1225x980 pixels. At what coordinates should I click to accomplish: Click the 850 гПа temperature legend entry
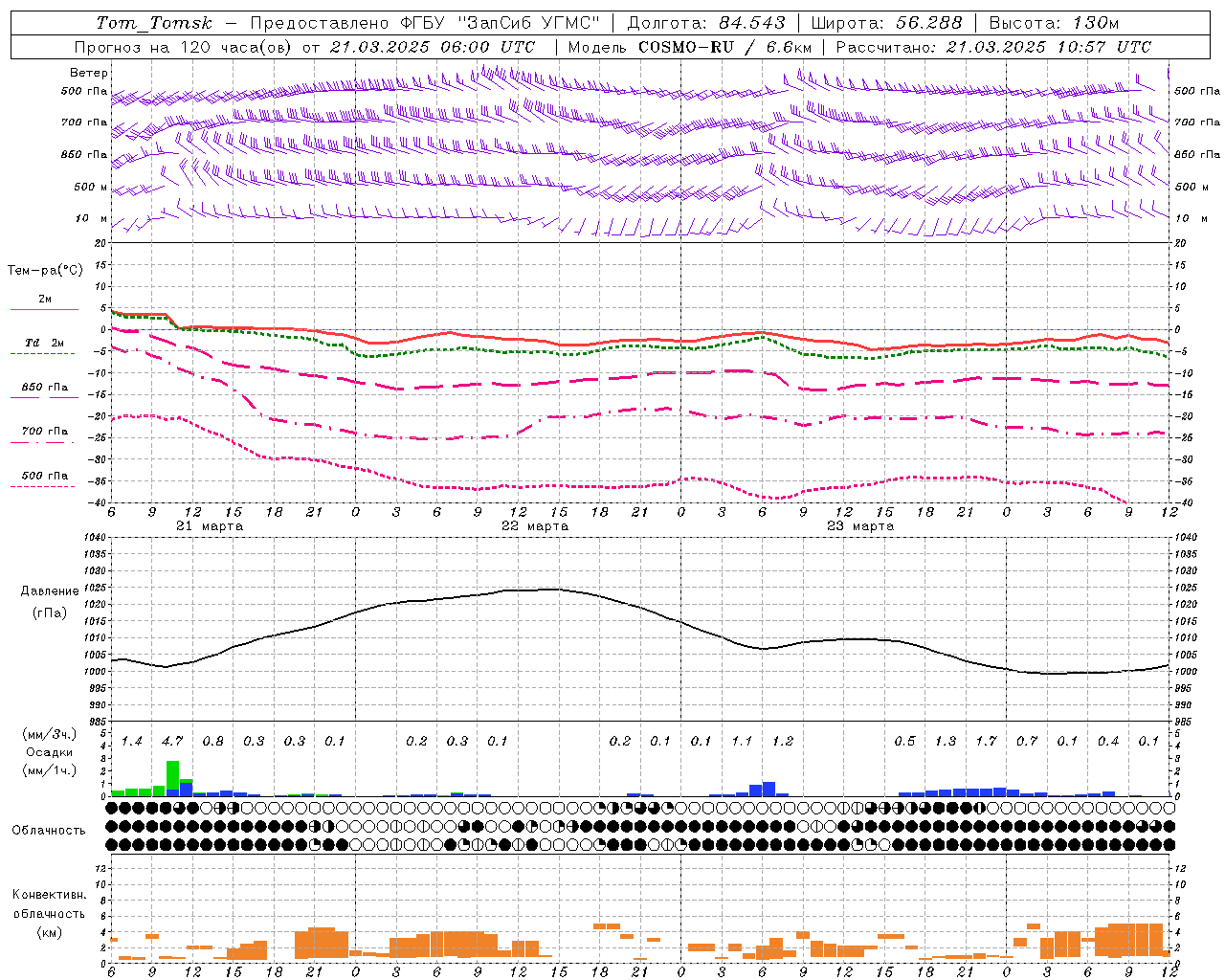pos(45,387)
